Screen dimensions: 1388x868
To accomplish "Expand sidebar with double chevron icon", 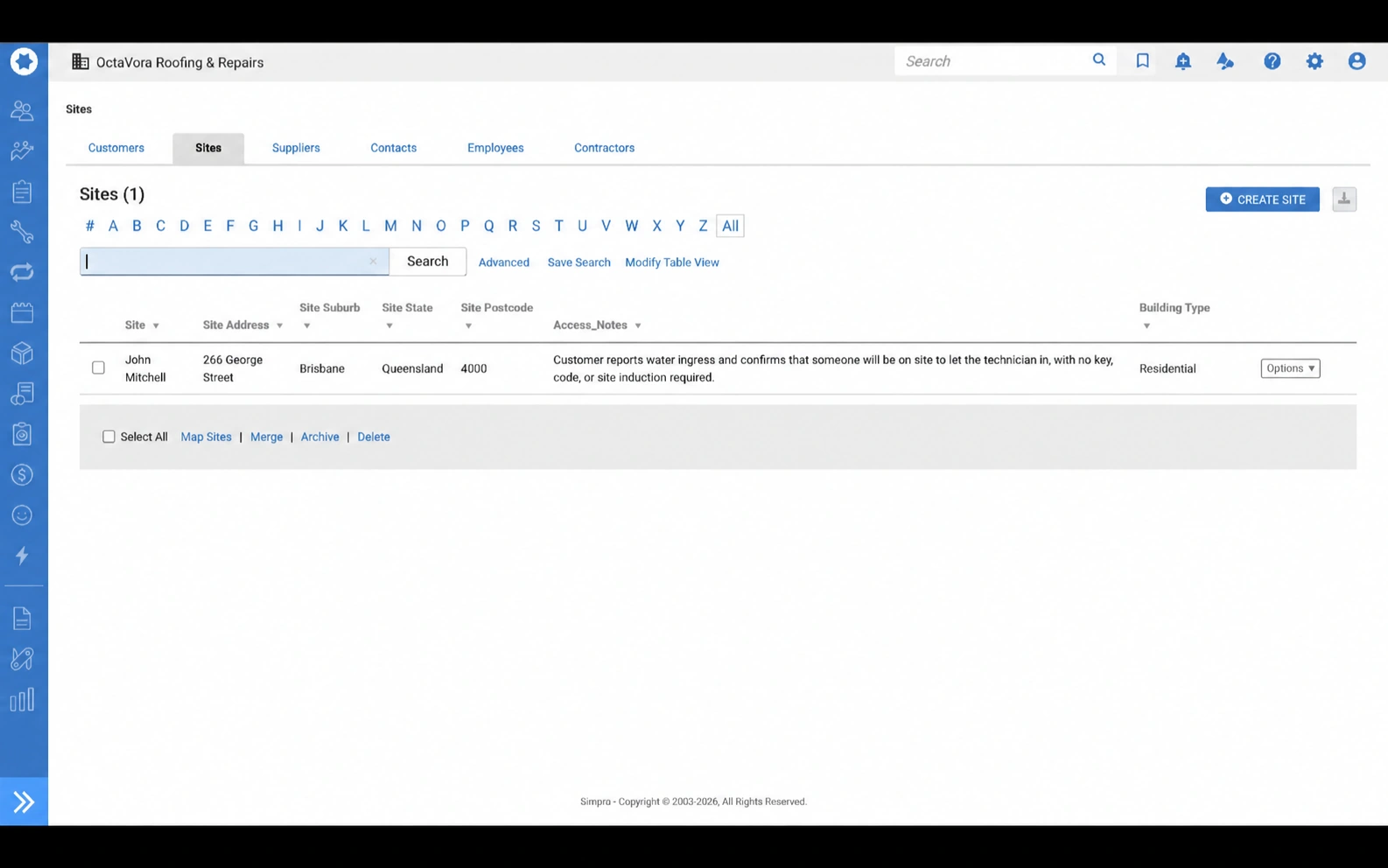I will point(24,801).
